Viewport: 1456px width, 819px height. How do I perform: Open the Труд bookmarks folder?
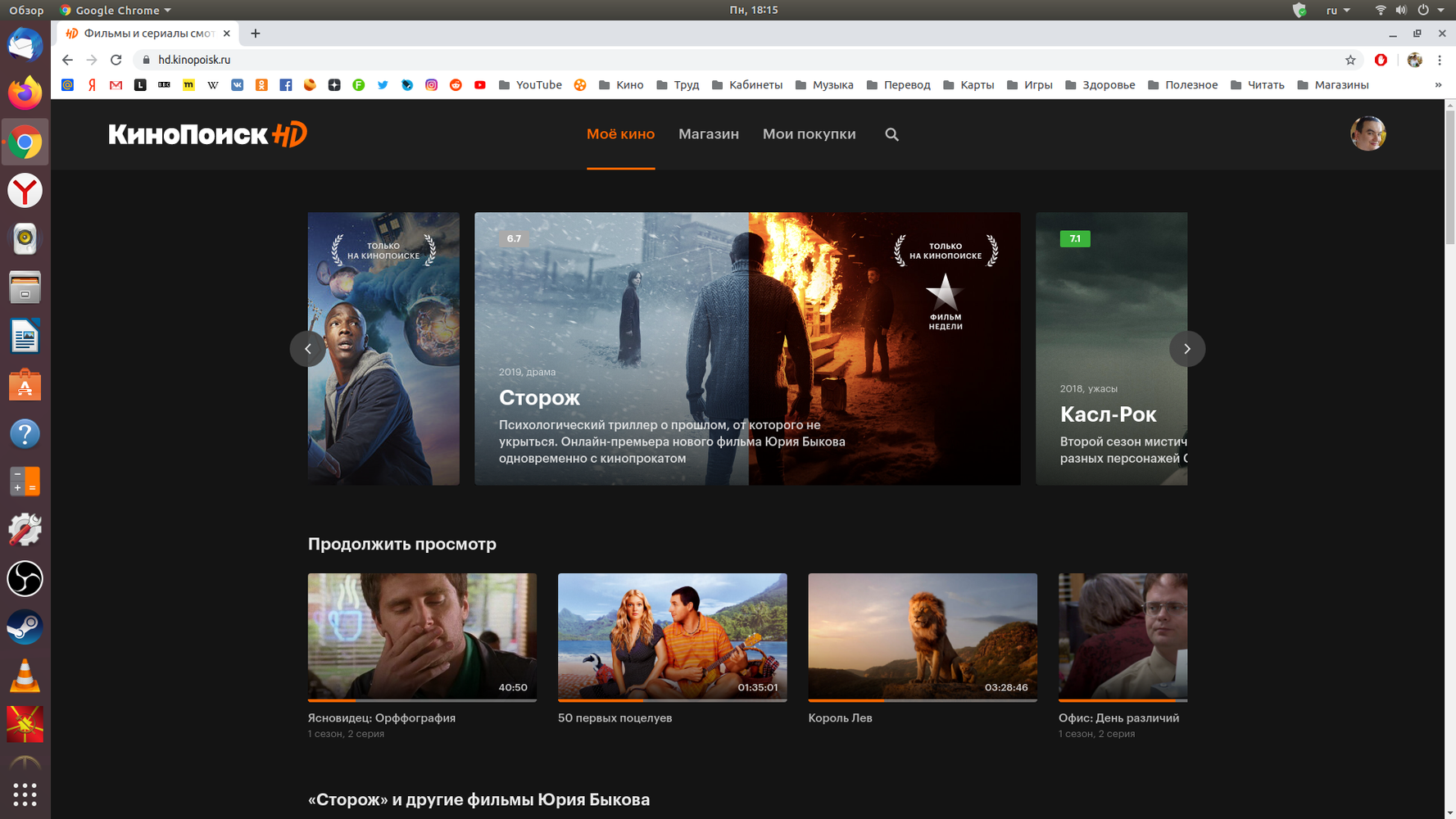coord(678,85)
